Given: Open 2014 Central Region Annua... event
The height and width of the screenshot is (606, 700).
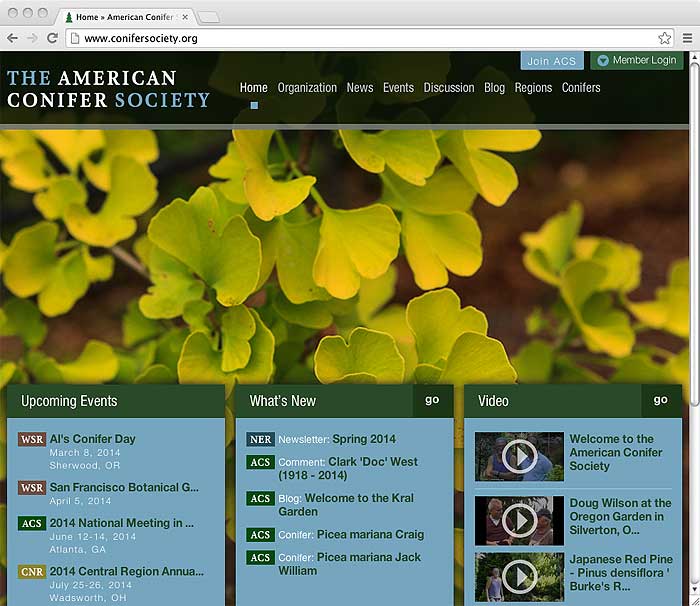Looking at the screenshot, I should pos(126,571).
